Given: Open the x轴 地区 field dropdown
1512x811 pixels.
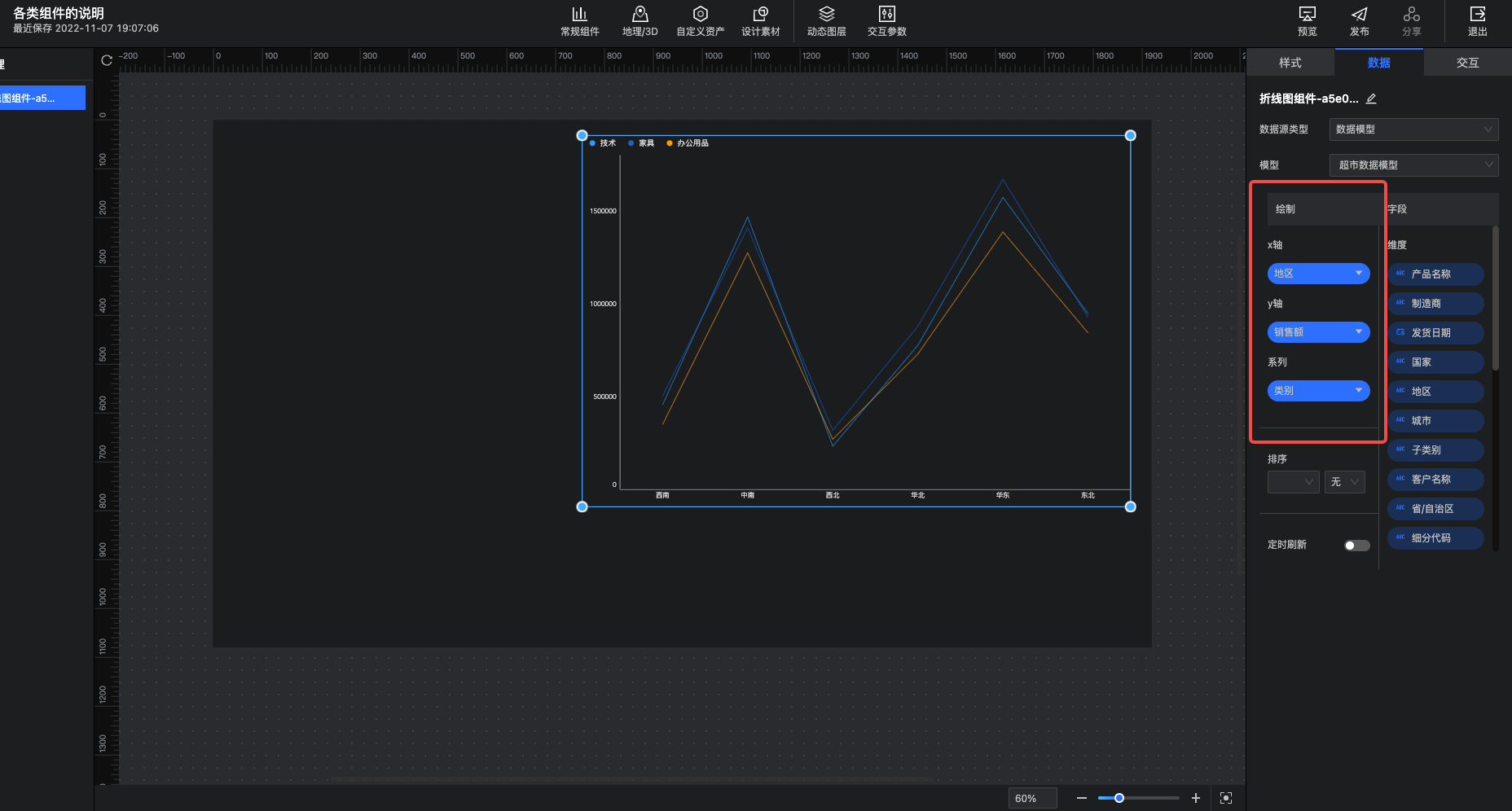Looking at the screenshot, I should click(x=1318, y=274).
